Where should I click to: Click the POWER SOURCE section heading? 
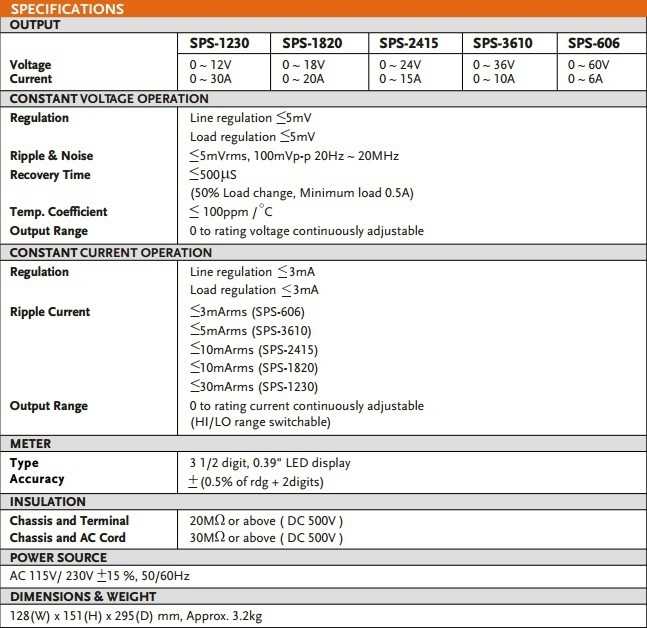coord(58,557)
